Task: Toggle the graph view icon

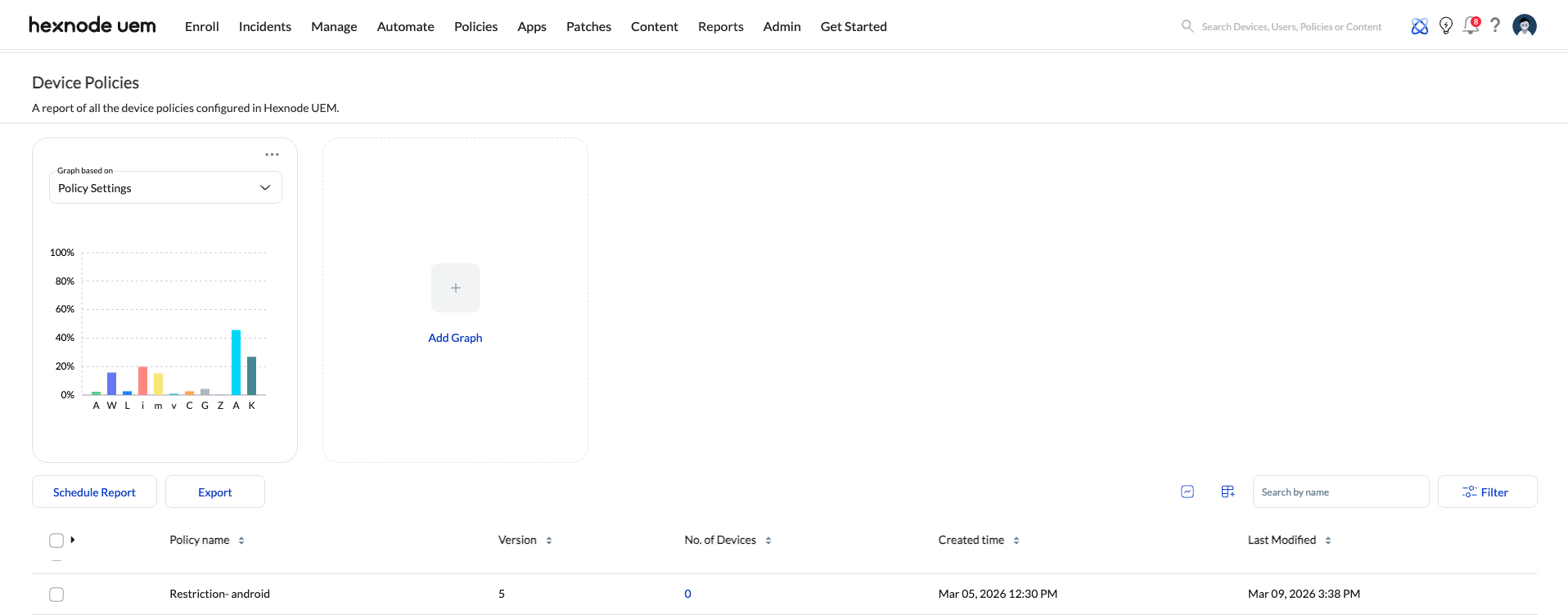Action: tap(1187, 492)
